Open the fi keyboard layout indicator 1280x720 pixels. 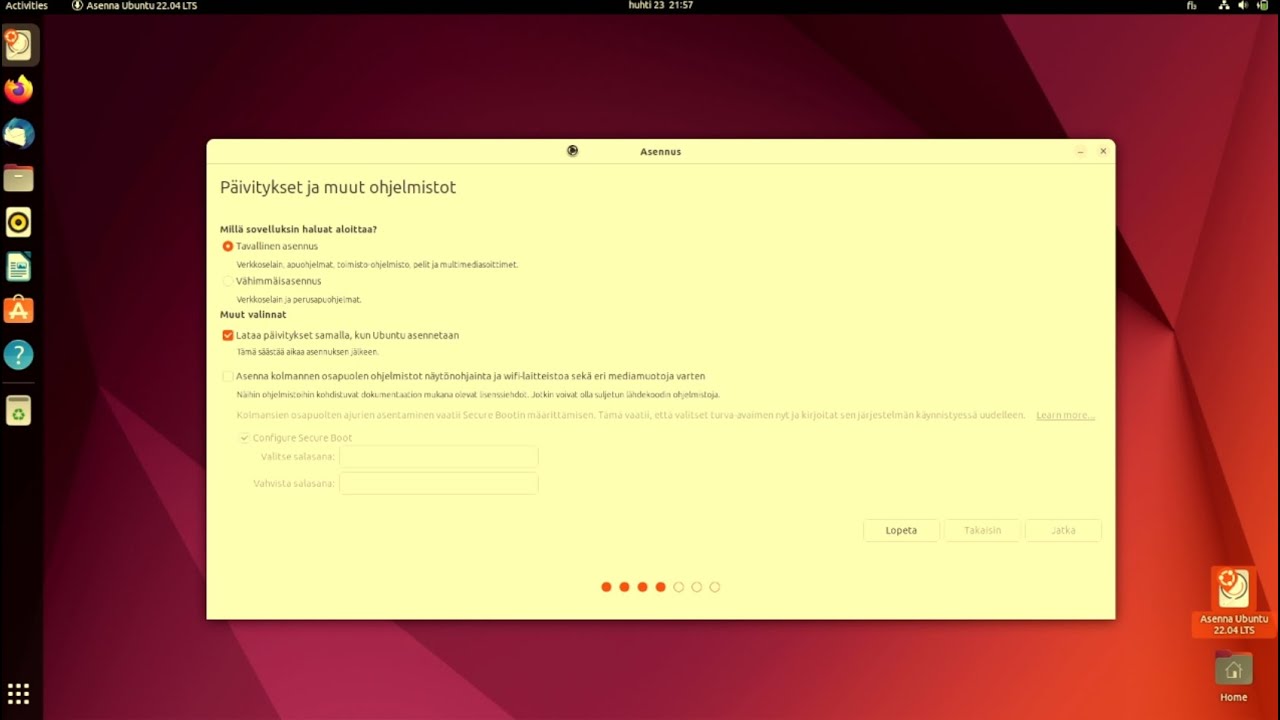click(x=1192, y=6)
